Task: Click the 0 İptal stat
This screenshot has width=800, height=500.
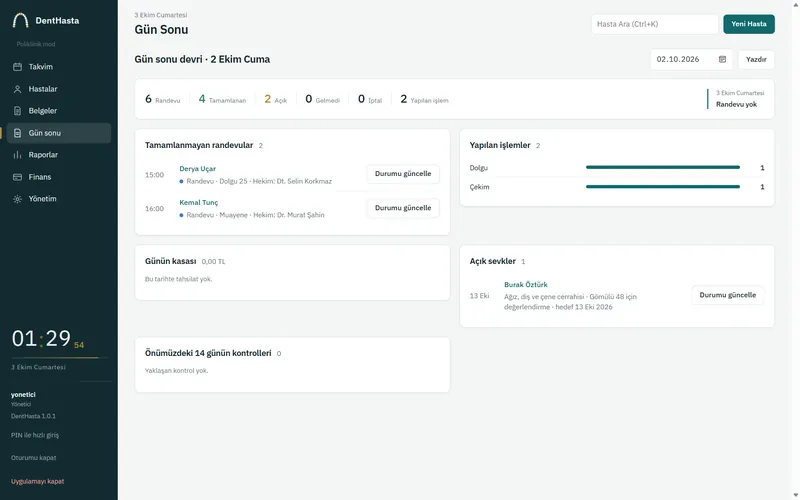Action: [370, 99]
